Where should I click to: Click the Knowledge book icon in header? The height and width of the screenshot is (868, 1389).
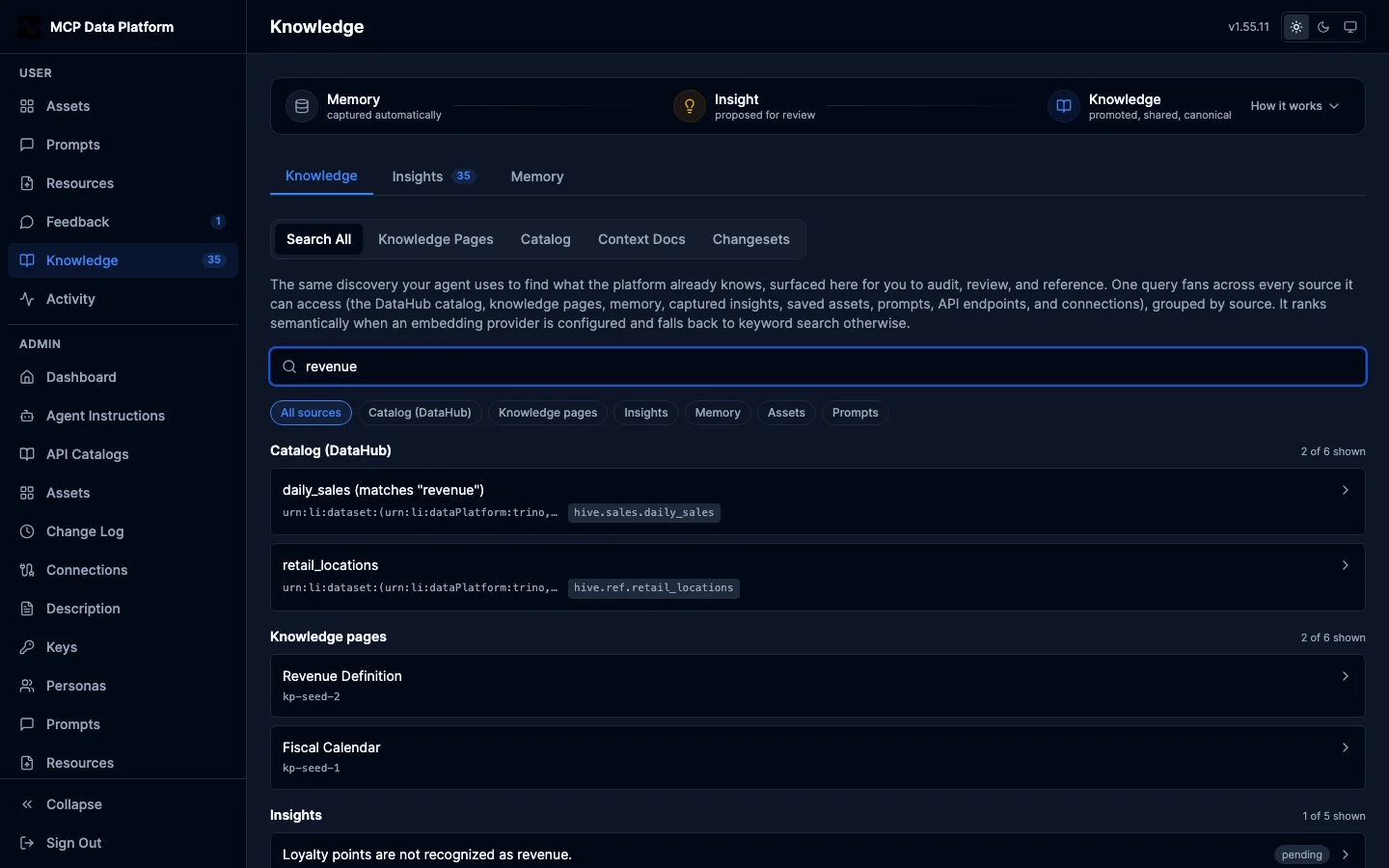coord(1064,106)
